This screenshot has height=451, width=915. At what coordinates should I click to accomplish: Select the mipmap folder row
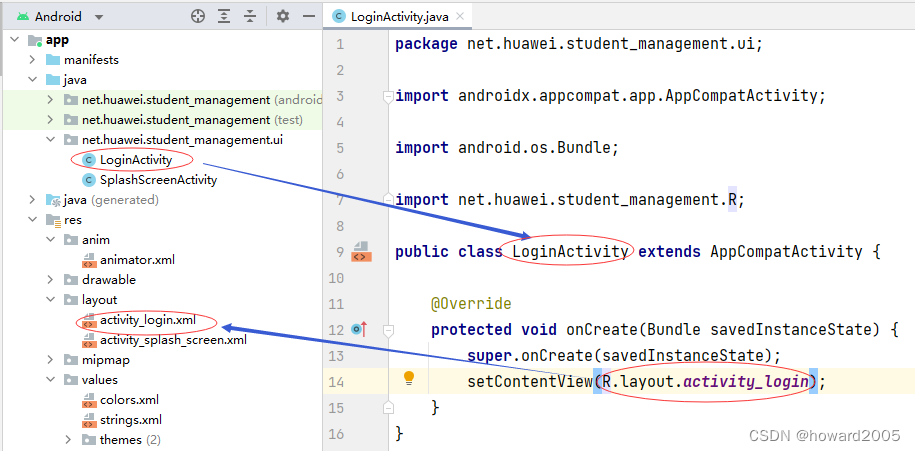coord(162,360)
